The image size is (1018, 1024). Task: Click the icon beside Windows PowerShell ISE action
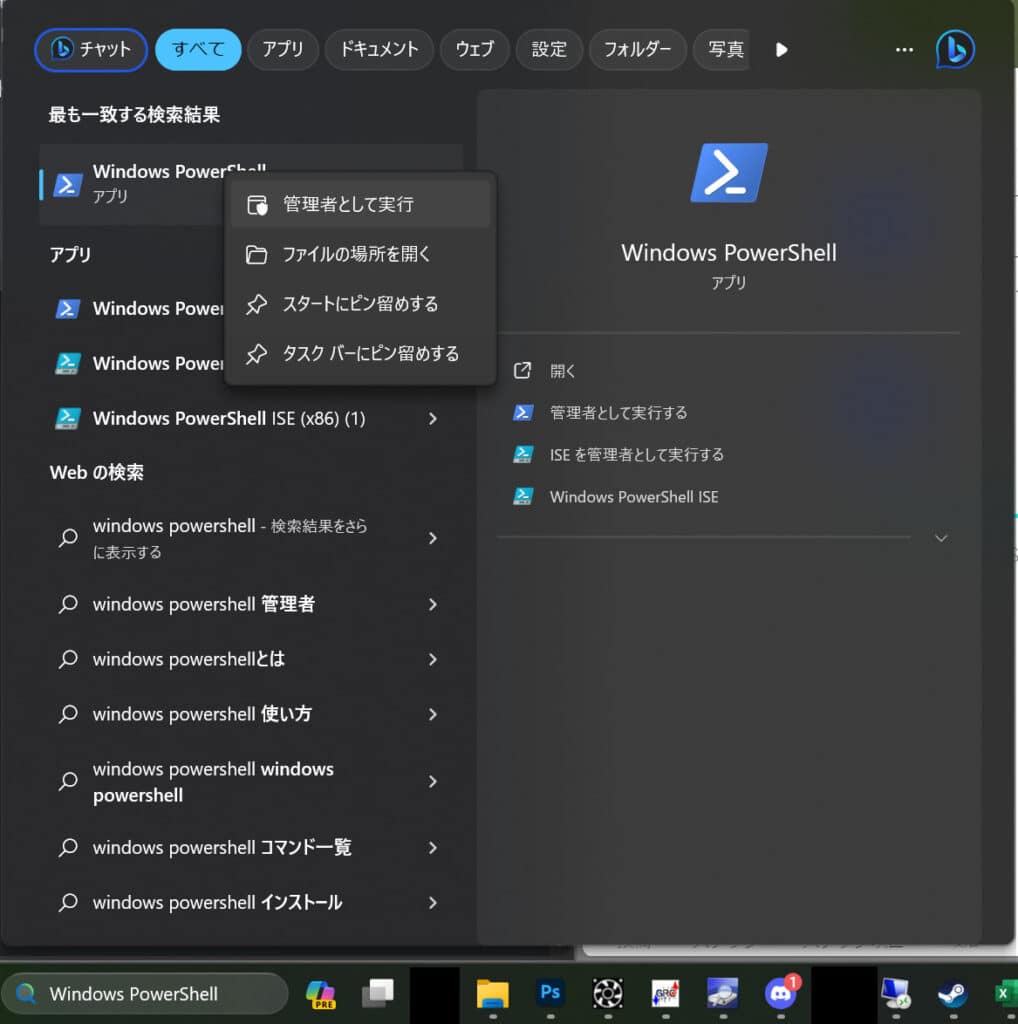tap(523, 496)
